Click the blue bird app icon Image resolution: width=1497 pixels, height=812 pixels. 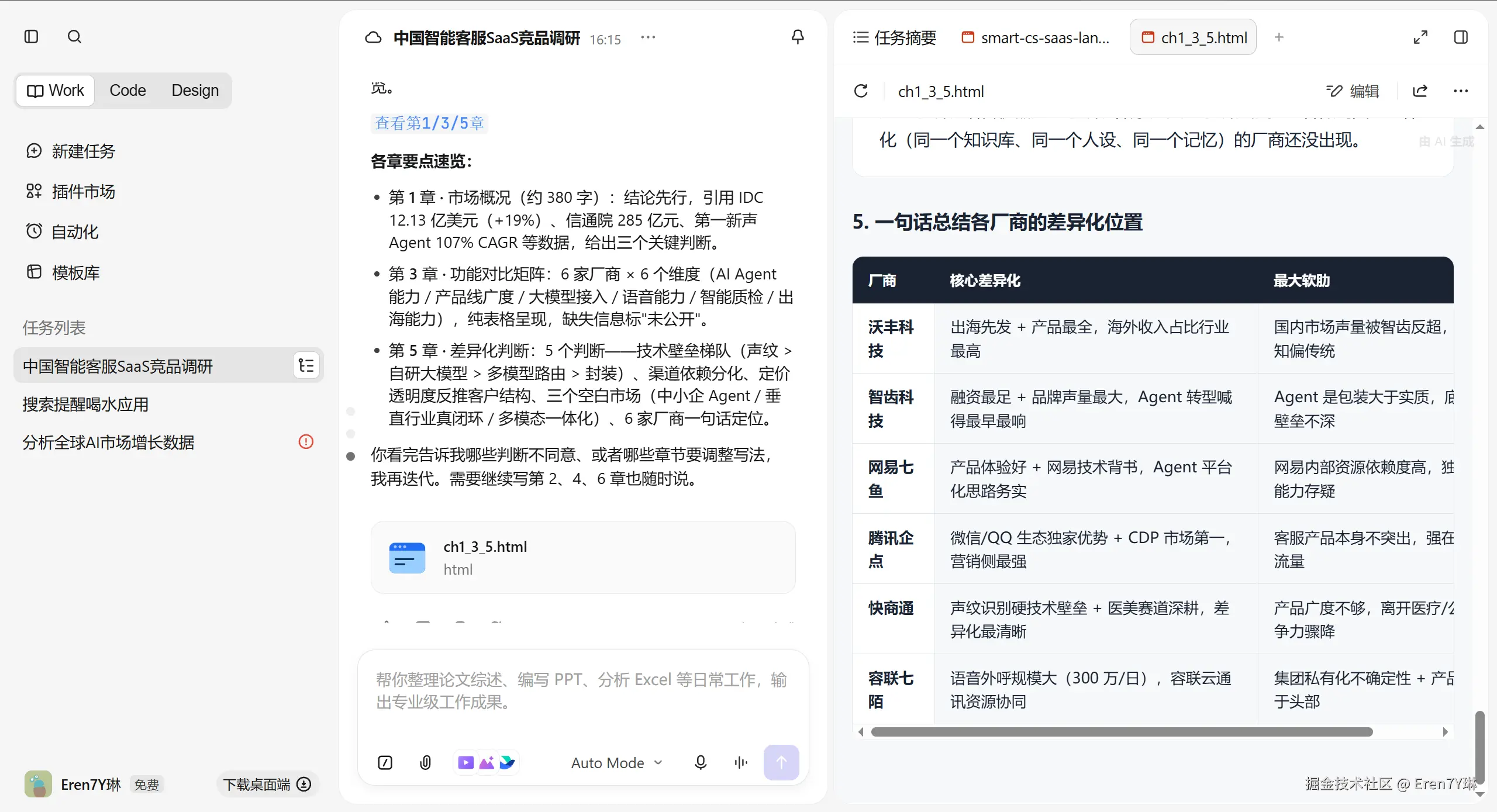coord(507,762)
